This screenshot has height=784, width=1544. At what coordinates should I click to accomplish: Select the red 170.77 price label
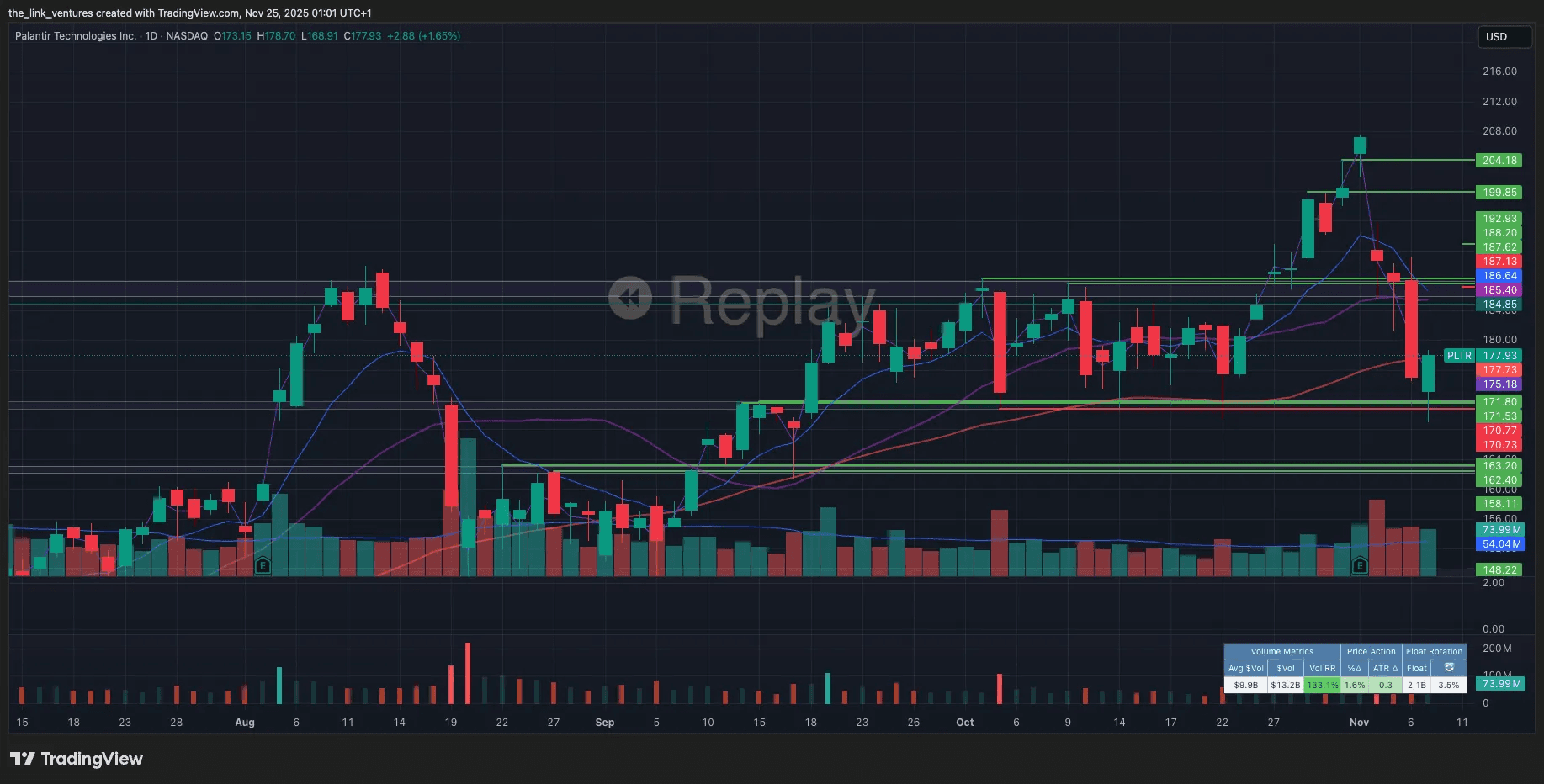click(1499, 431)
